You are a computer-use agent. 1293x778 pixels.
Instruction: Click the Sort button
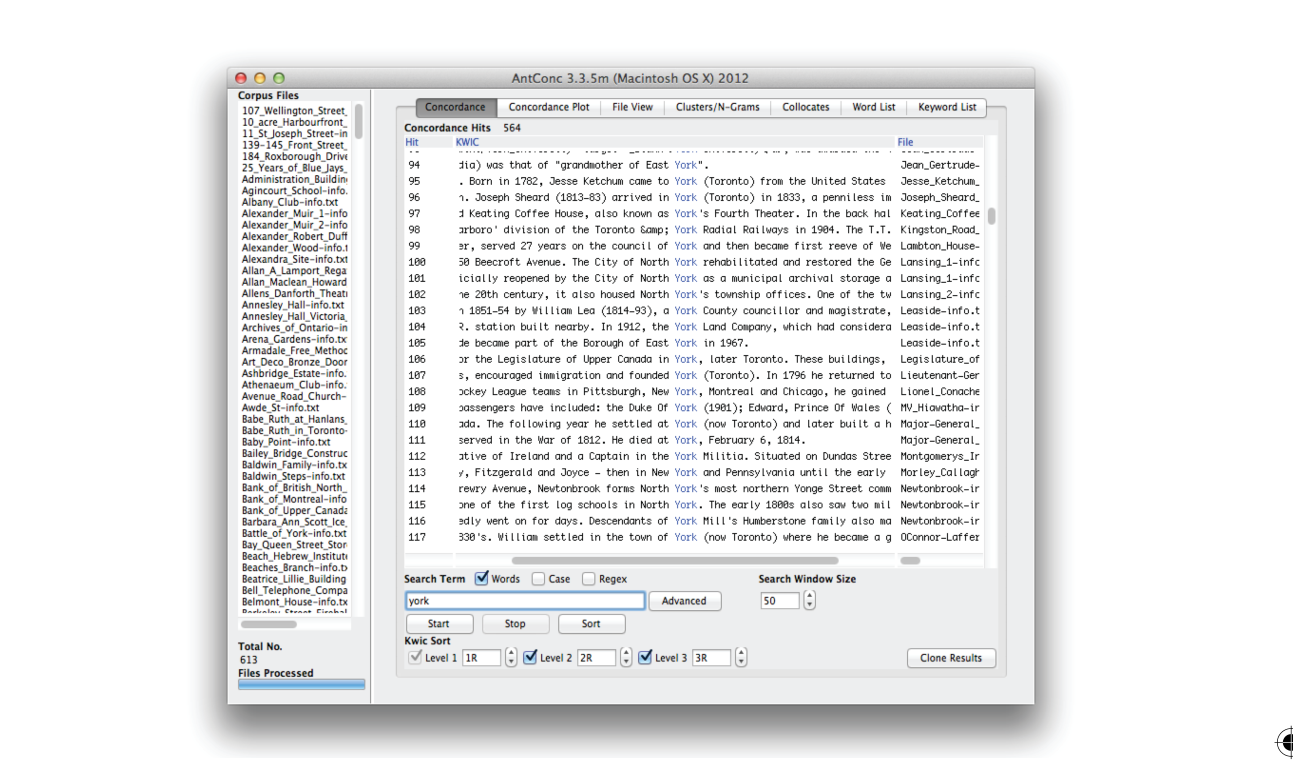tap(591, 624)
